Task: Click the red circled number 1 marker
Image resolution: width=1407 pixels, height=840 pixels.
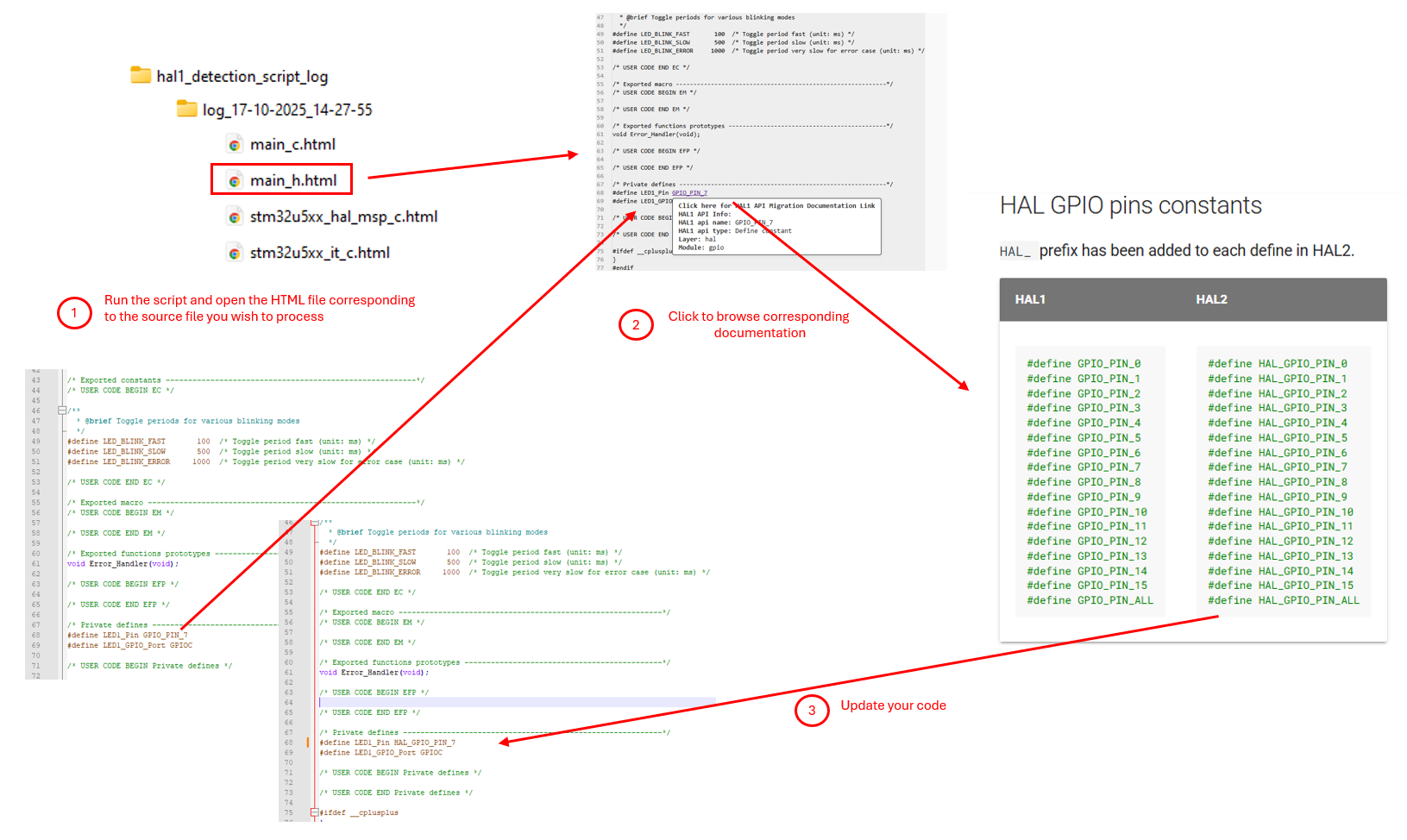Action: pos(74,312)
